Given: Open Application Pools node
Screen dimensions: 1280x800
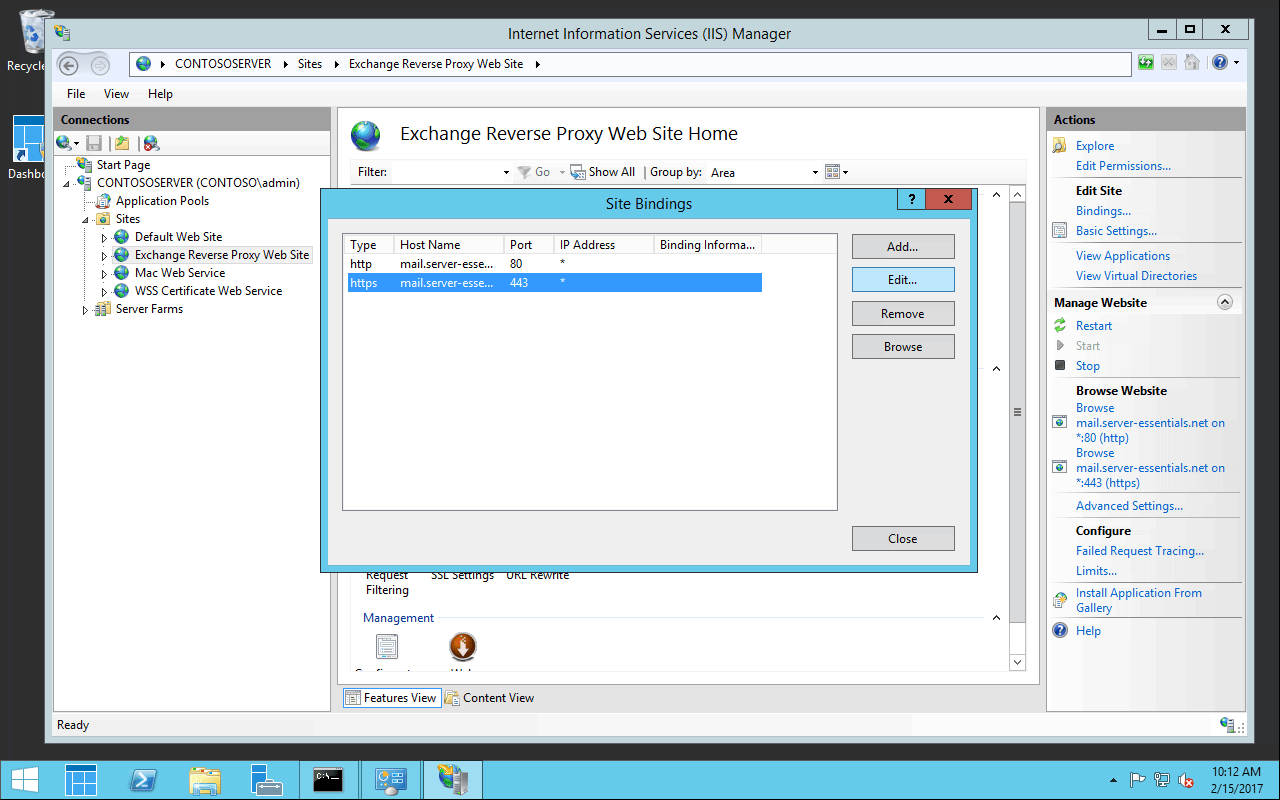Looking at the screenshot, I should [x=162, y=201].
